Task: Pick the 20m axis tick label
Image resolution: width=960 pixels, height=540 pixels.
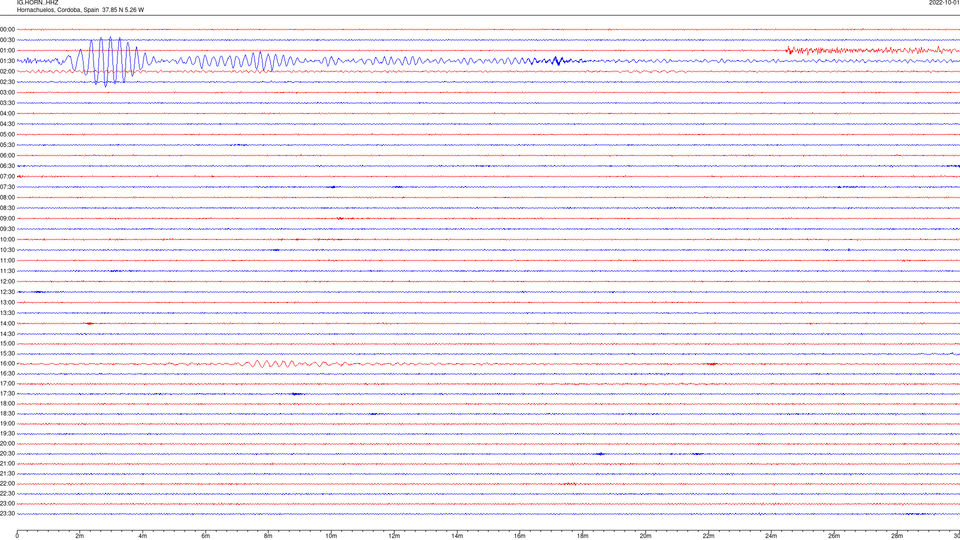Action: [645, 536]
